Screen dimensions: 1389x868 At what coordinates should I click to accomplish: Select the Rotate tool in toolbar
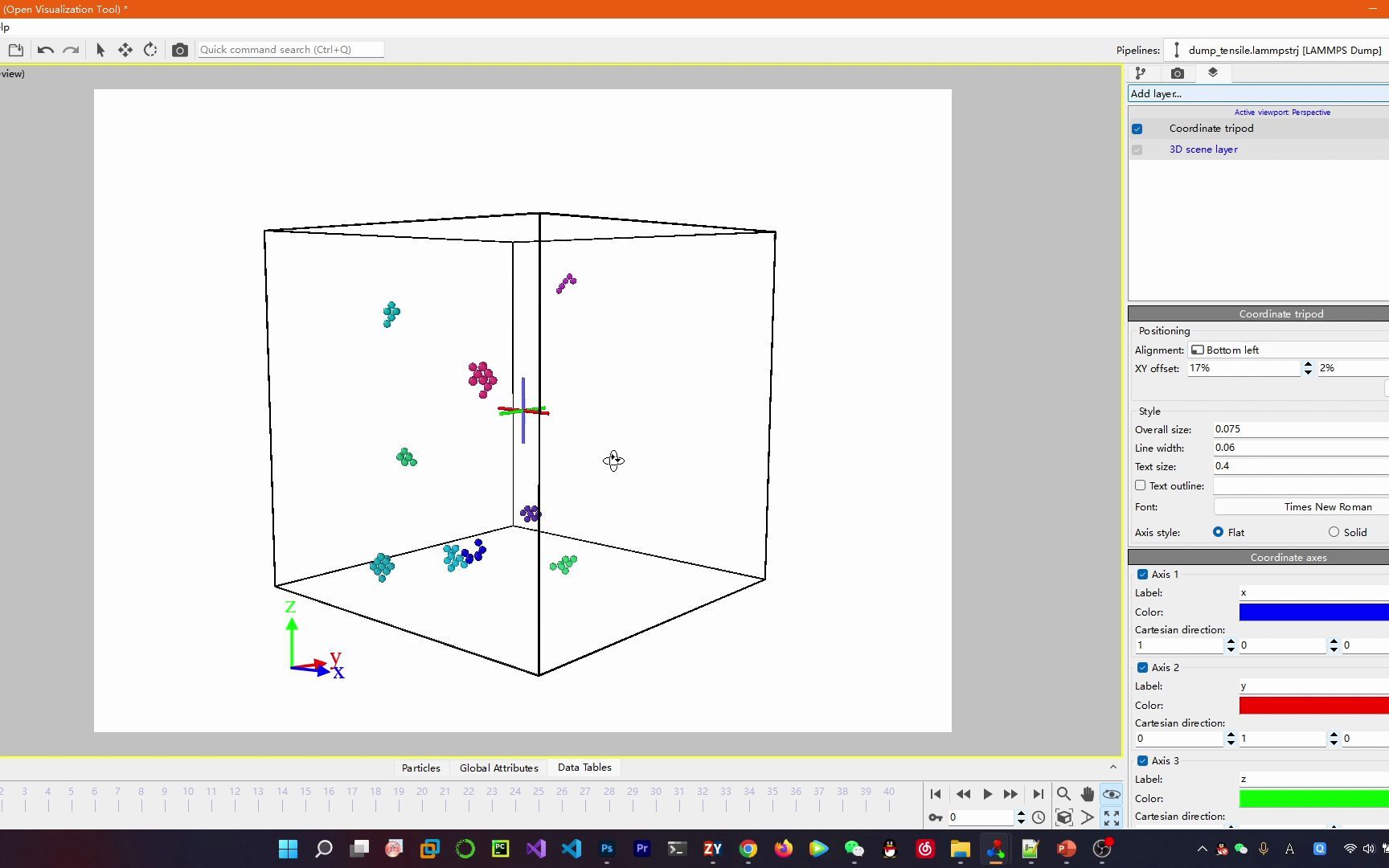pyautogui.click(x=150, y=50)
